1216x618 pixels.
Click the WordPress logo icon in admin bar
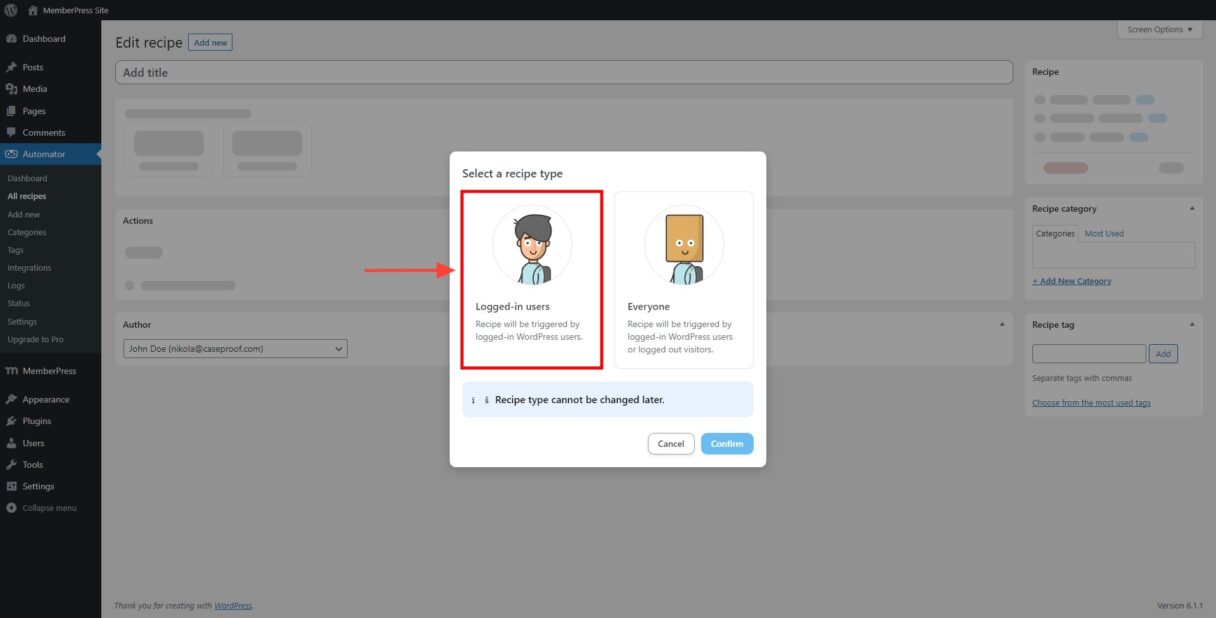(x=11, y=10)
